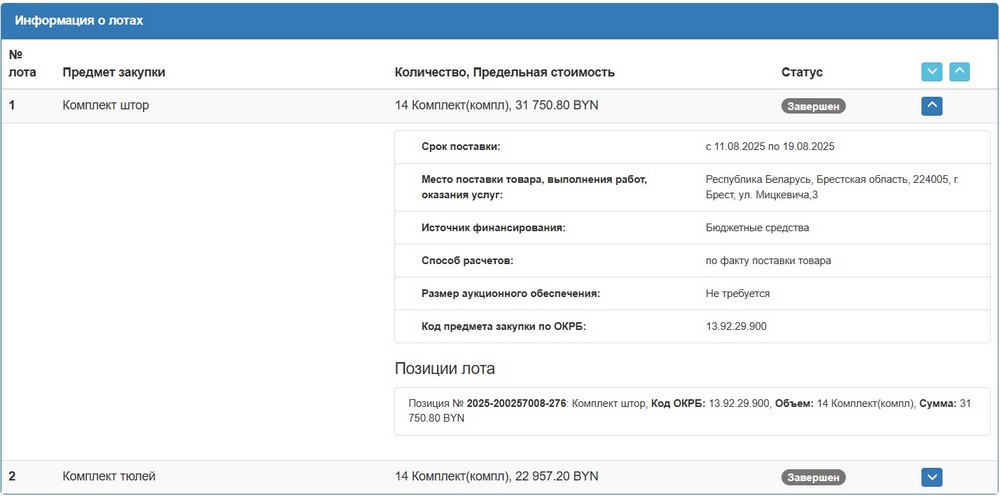Click the delivery period dates value
Viewport: 1000px width, 496px height.
(x=769, y=147)
